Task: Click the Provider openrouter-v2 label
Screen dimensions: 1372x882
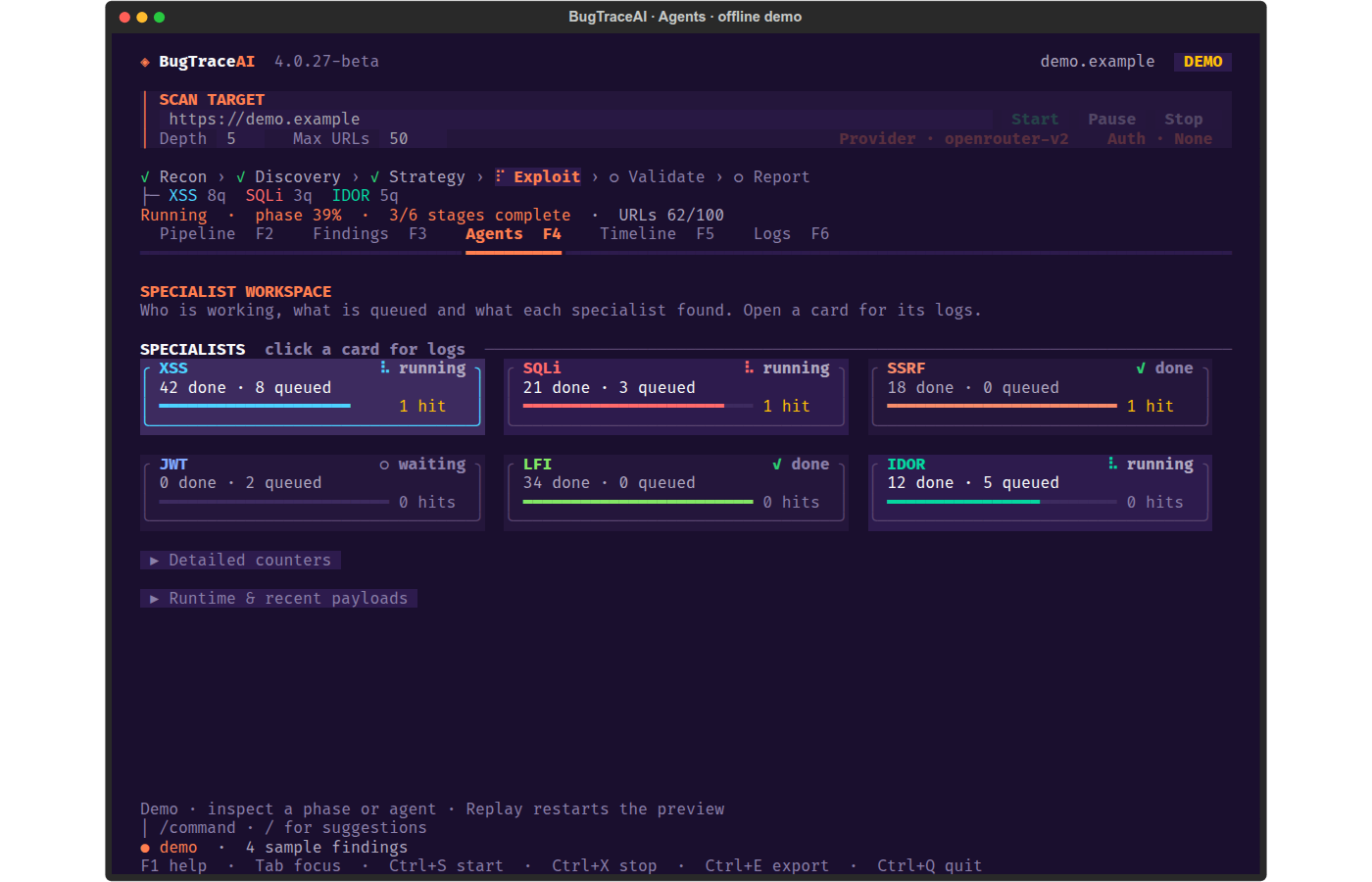Action: 954,139
